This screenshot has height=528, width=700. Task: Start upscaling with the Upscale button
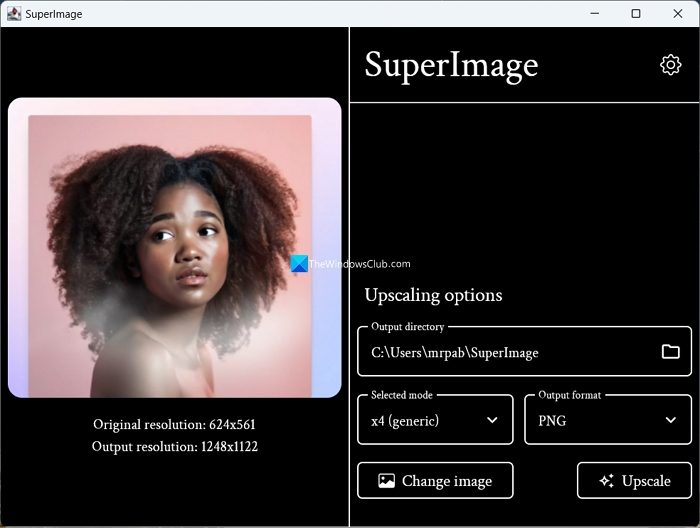click(x=634, y=481)
